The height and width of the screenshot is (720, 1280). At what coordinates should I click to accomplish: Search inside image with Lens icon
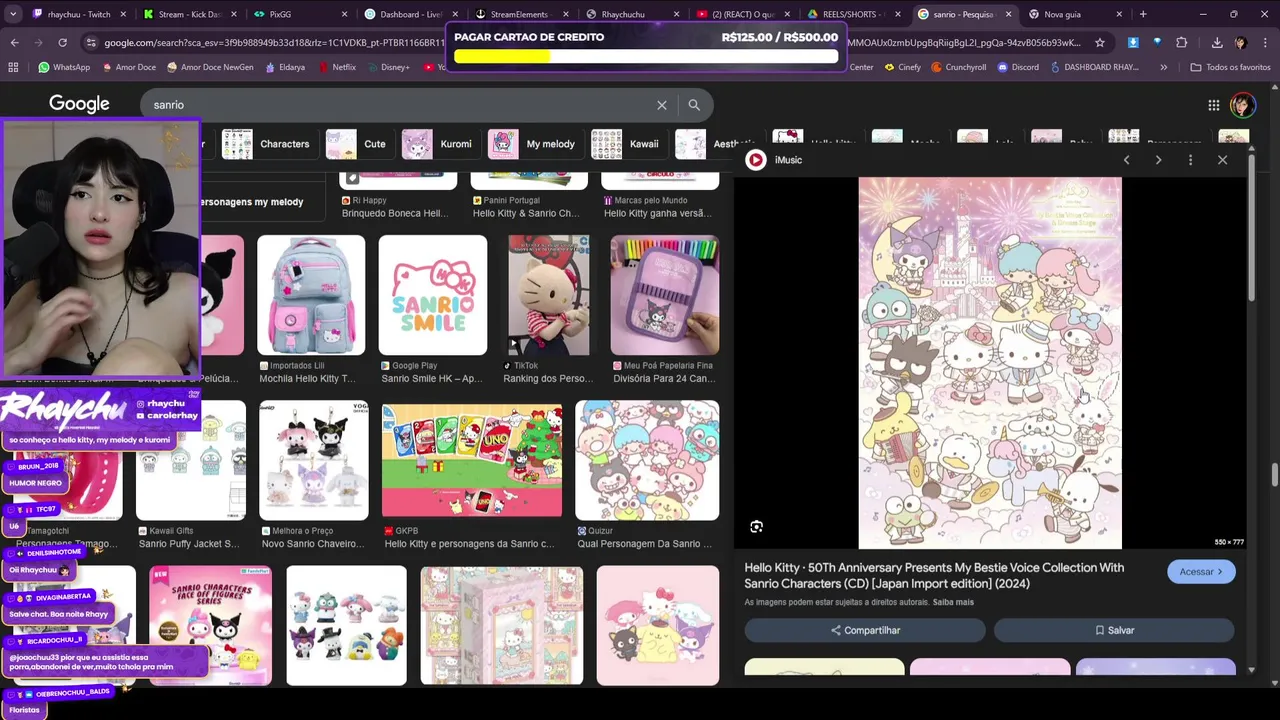tap(757, 527)
